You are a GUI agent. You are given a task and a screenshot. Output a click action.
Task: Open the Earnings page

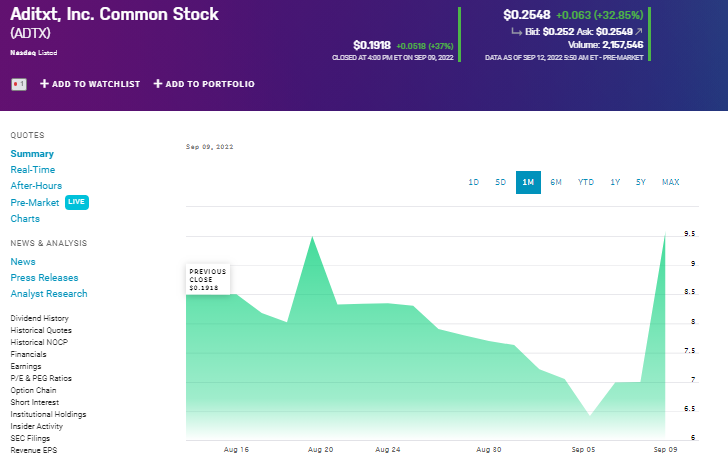(x=26, y=366)
